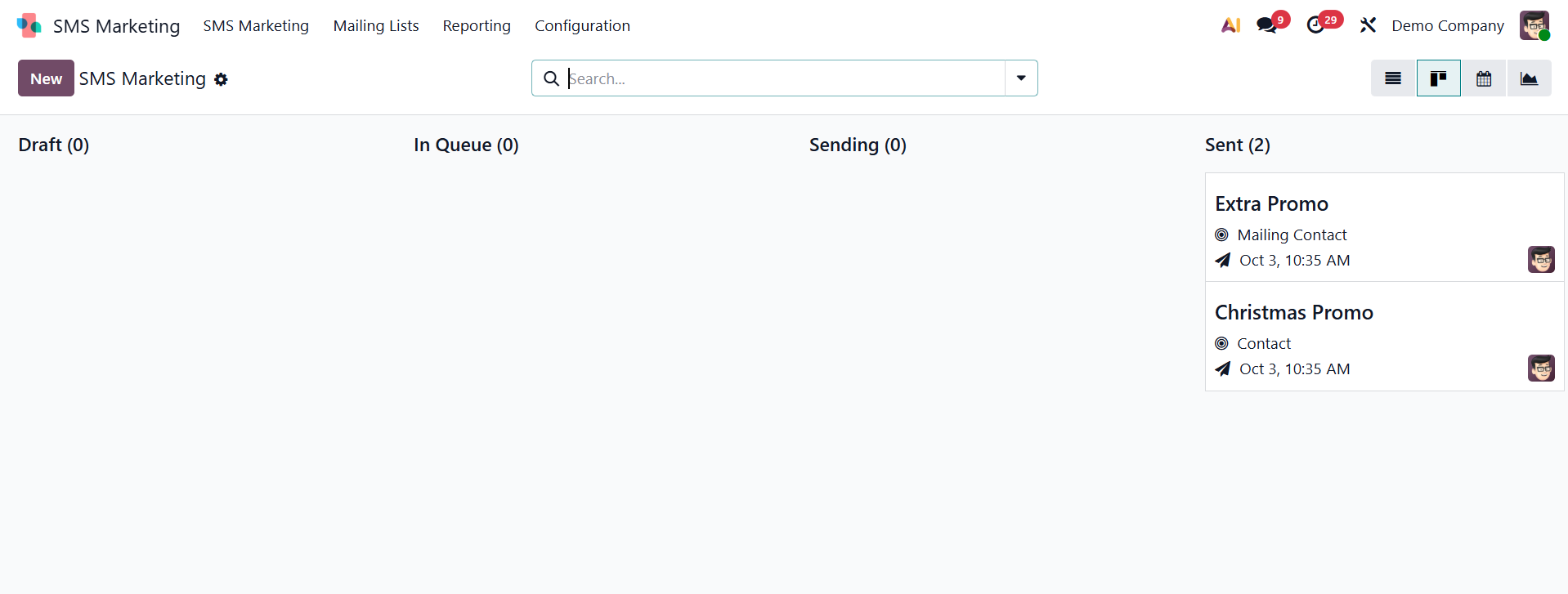Open the Configuration menu
The width and height of the screenshot is (1568, 594).
click(x=582, y=25)
